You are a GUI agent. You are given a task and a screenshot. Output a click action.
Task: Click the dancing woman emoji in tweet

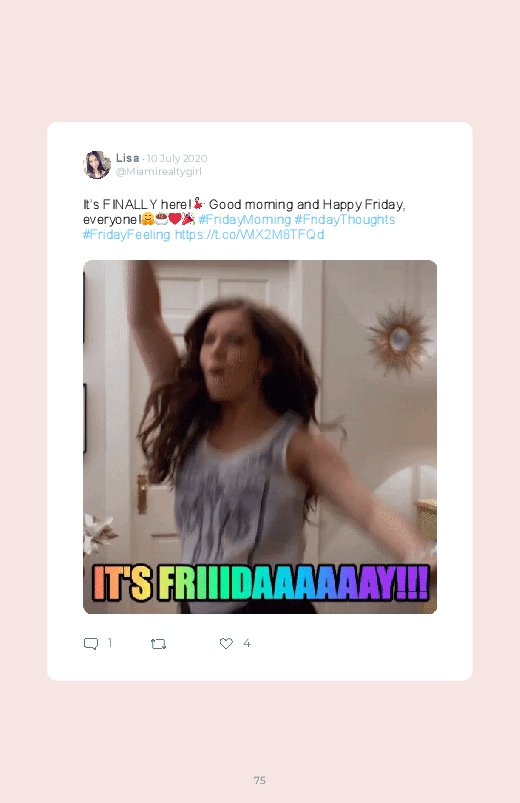tap(198, 204)
